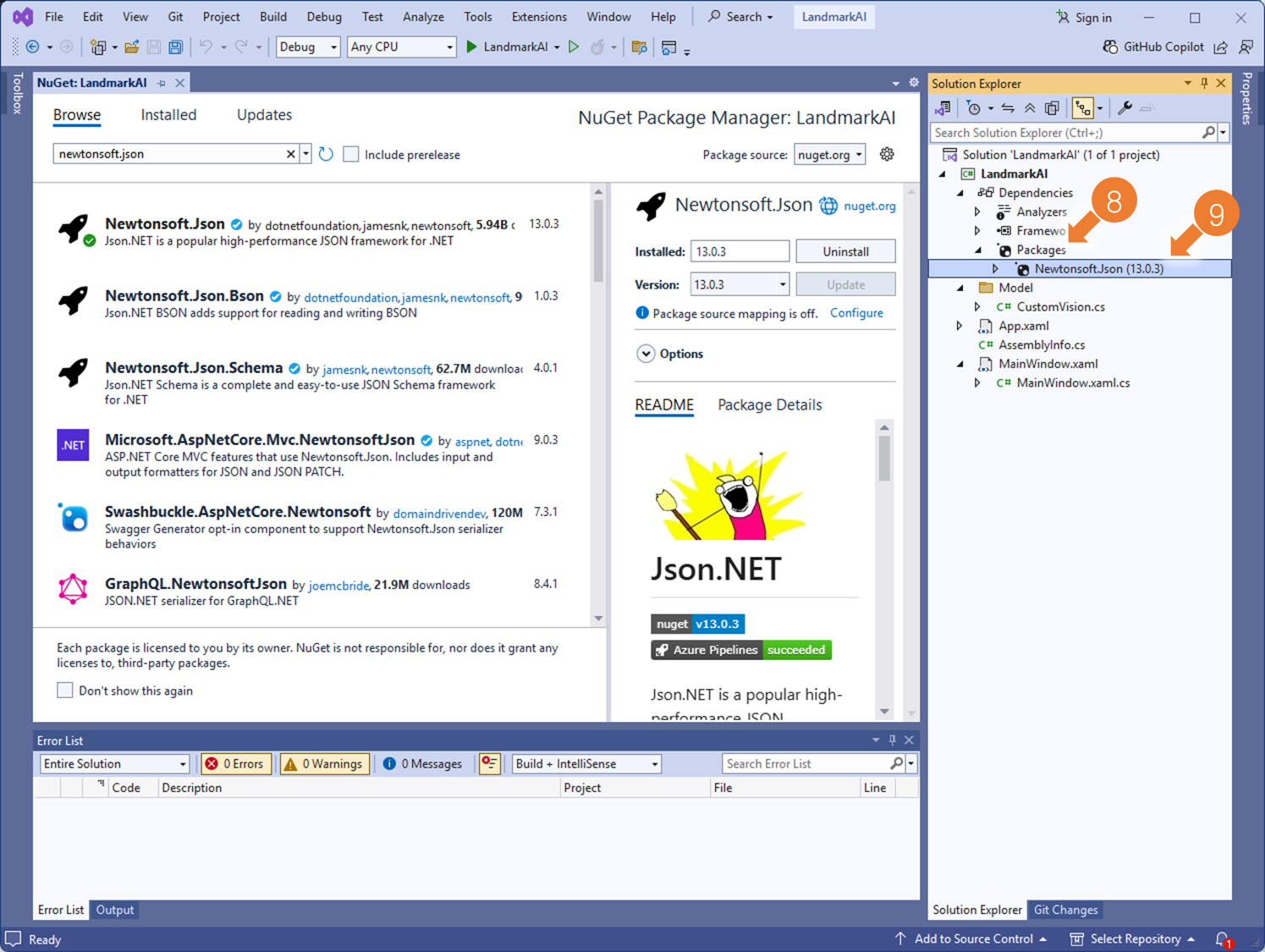Toggle Track Active Item view in Solution Explorer
This screenshot has height=952, width=1265.
click(1082, 108)
